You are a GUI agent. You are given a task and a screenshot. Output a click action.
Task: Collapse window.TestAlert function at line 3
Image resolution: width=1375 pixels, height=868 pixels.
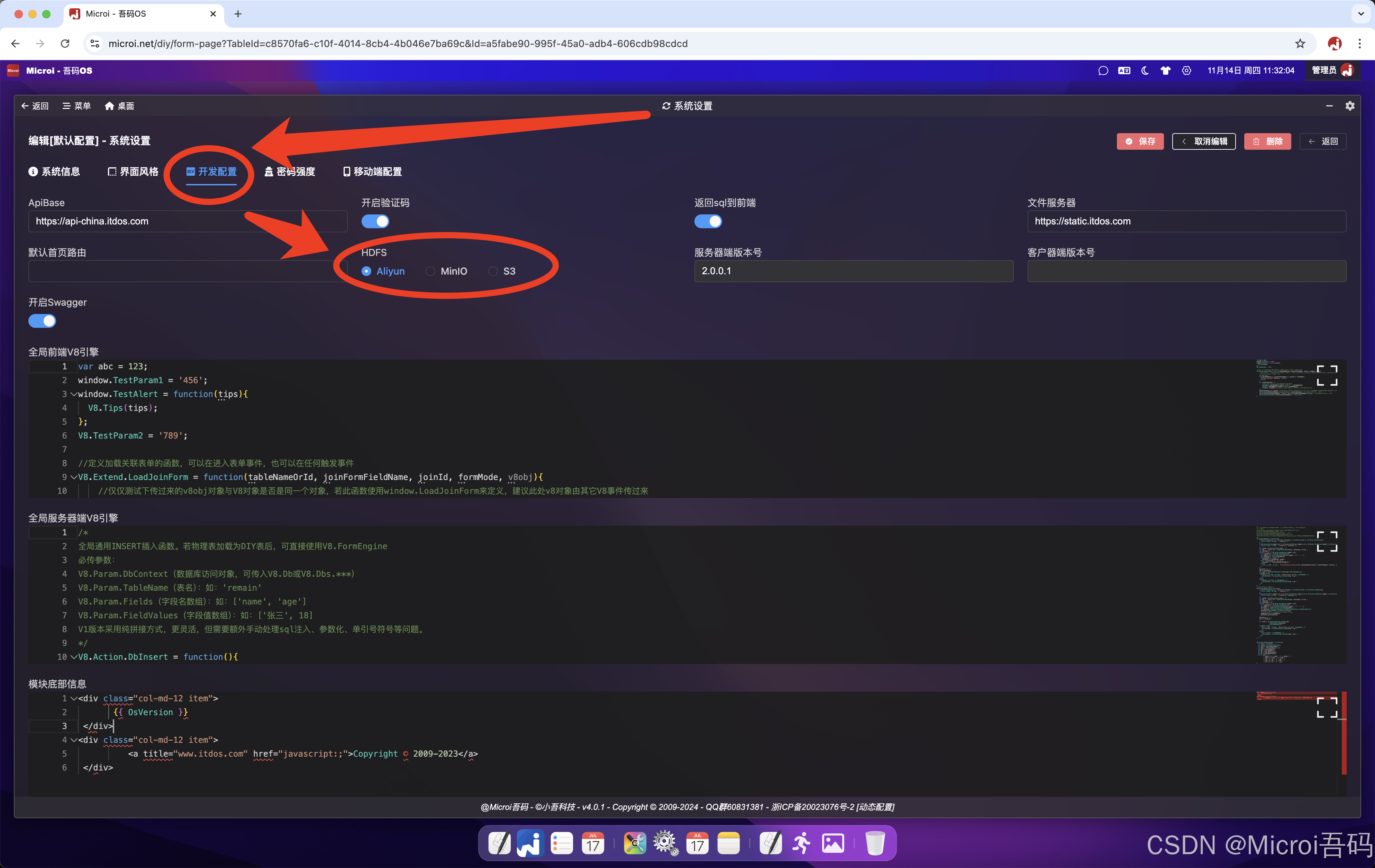(x=74, y=394)
